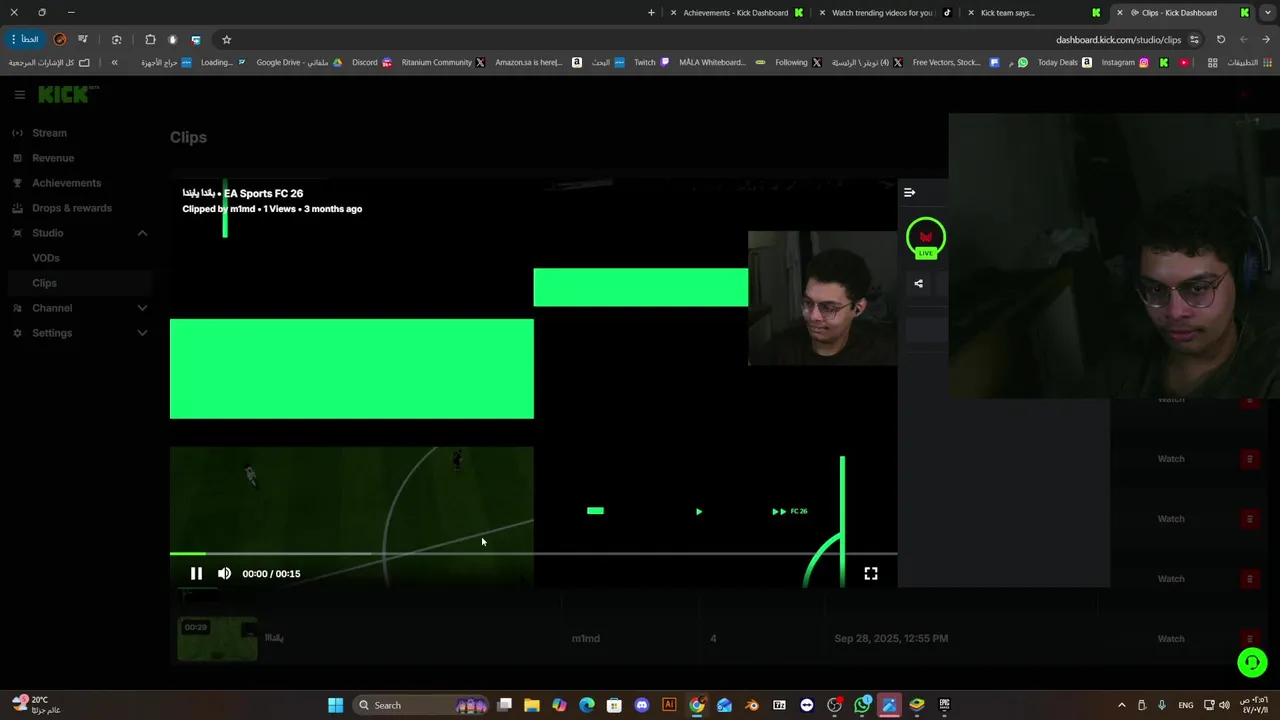Collapse the Studio section chevron
1280x720 pixels.
(x=142, y=233)
